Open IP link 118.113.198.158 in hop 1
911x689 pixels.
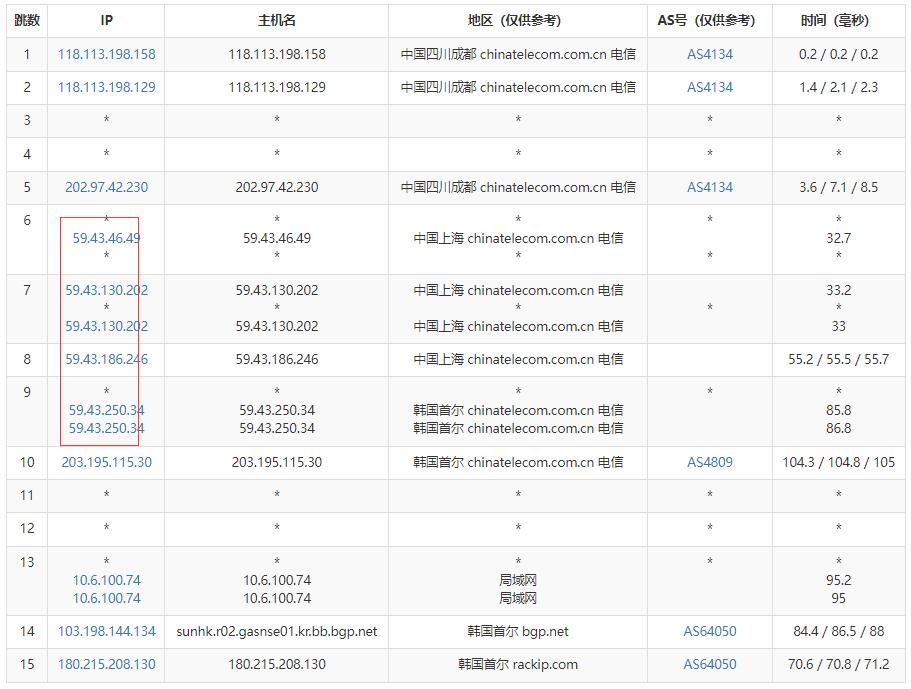point(106,54)
